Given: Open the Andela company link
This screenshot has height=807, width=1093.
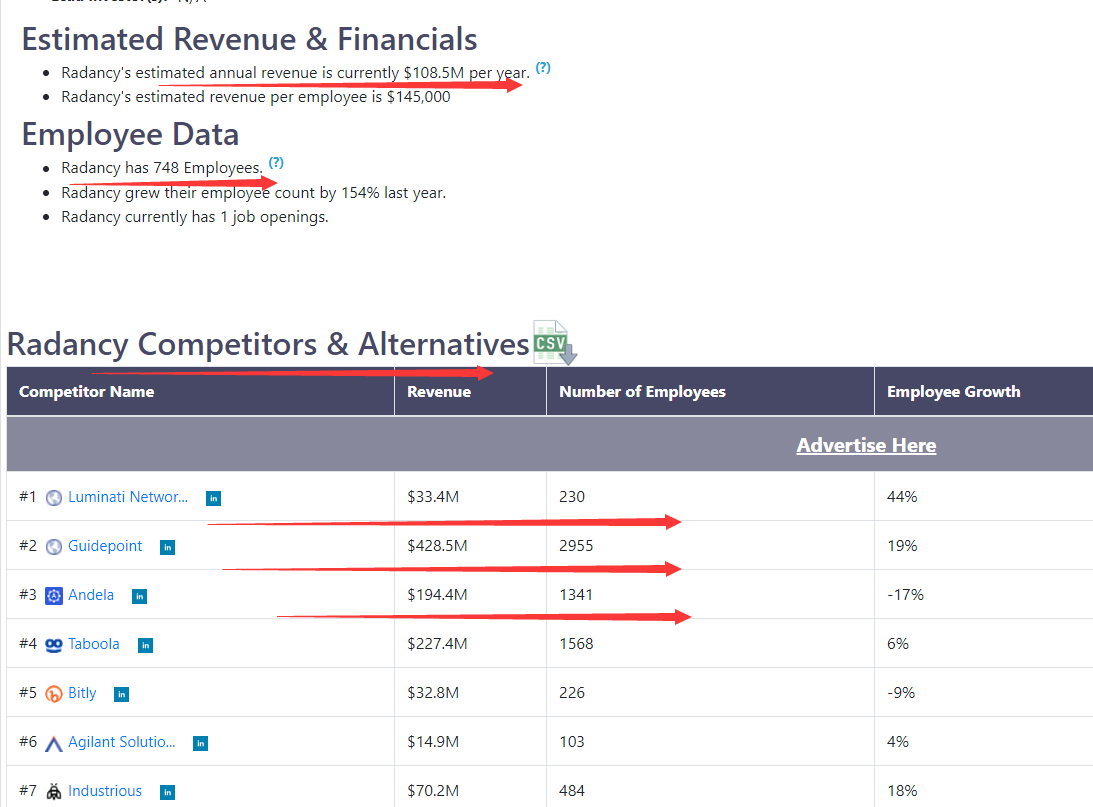Looking at the screenshot, I should pyautogui.click(x=91, y=594).
